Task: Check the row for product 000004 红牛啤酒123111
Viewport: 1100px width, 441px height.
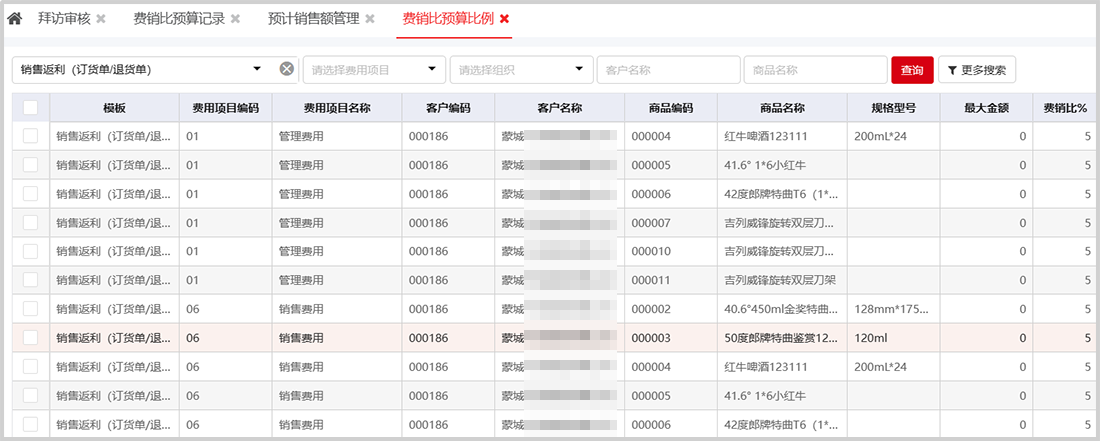Action: (x=30, y=136)
